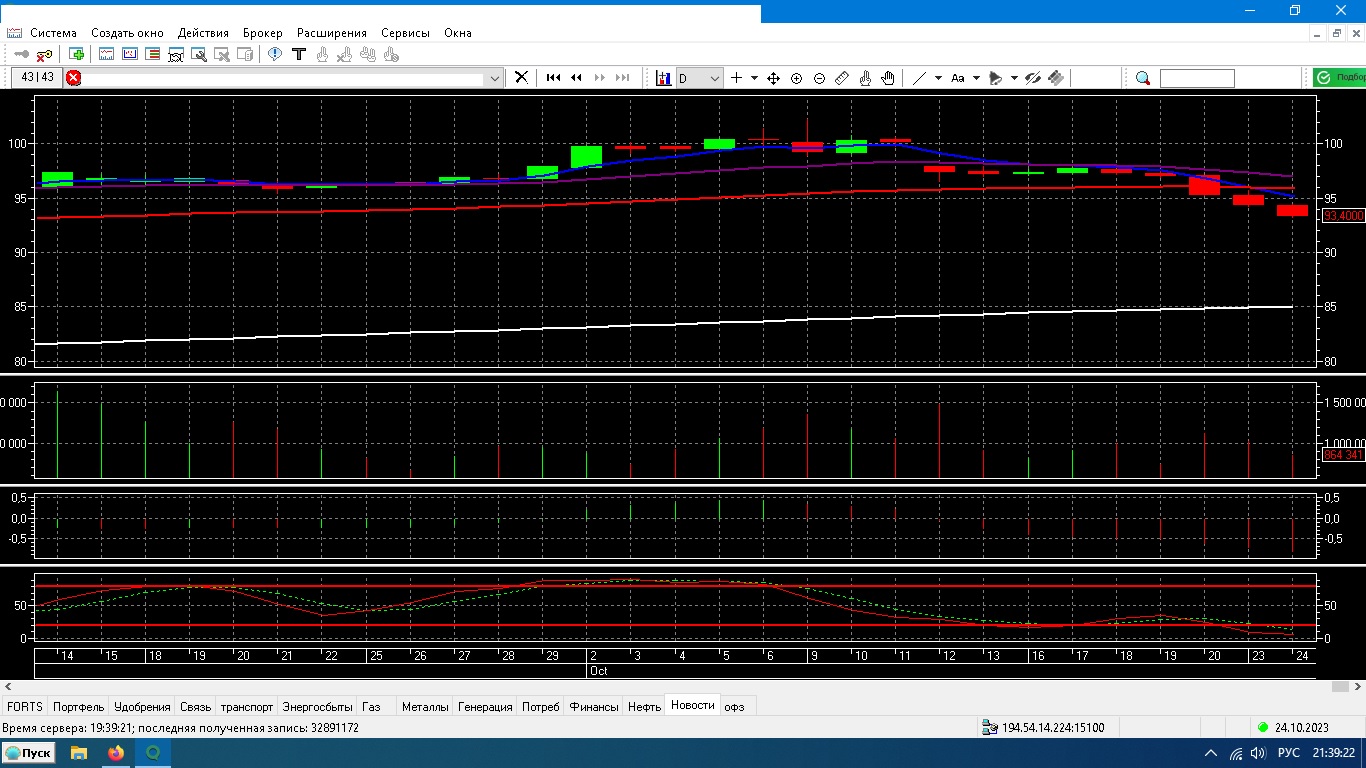The image size is (1366, 768).
Task: Click the green Подбор button
Action: point(1340,78)
